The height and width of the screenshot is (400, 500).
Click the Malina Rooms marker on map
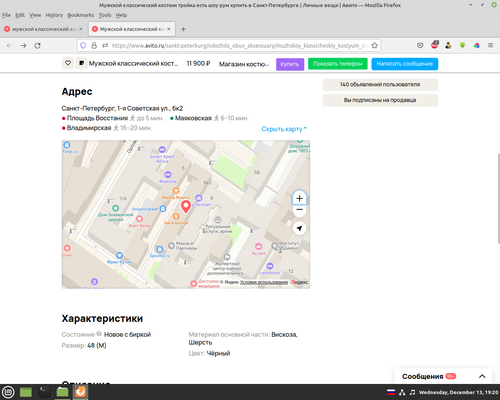[x=176, y=191]
